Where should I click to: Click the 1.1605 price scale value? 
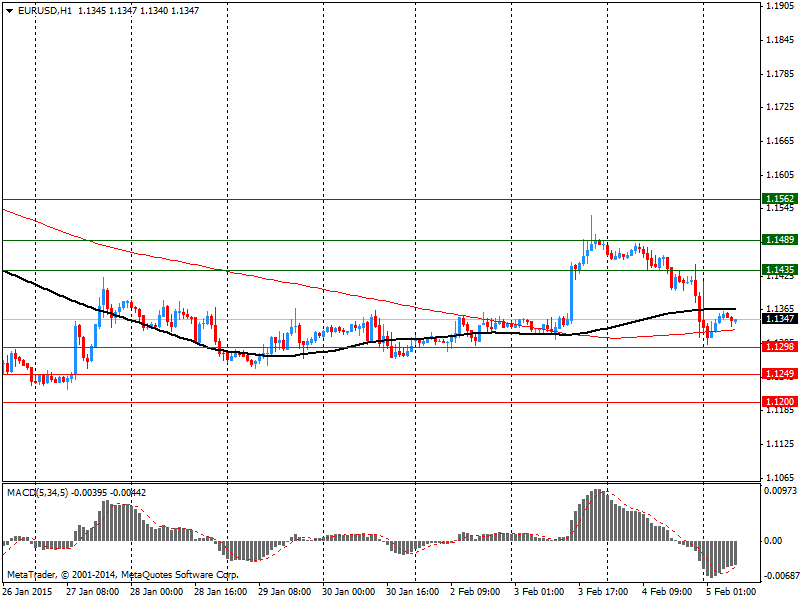780,174
